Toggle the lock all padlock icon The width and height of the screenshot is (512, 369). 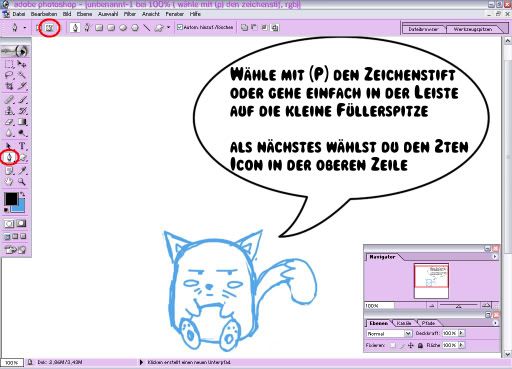click(420, 345)
